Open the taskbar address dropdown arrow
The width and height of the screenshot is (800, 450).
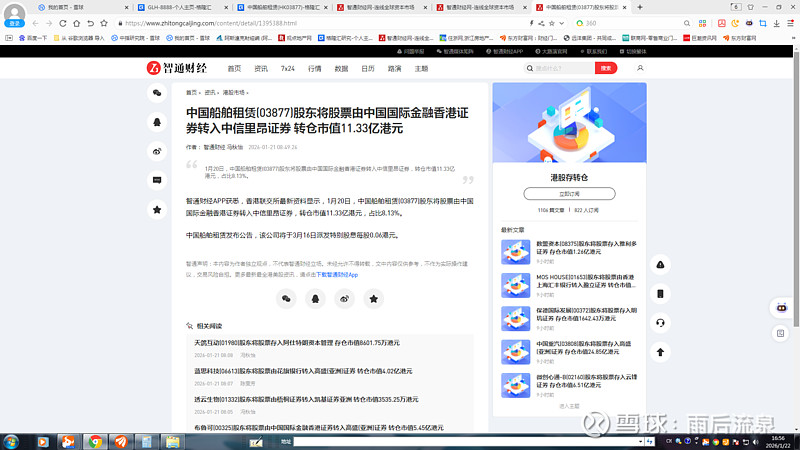(x=640, y=441)
